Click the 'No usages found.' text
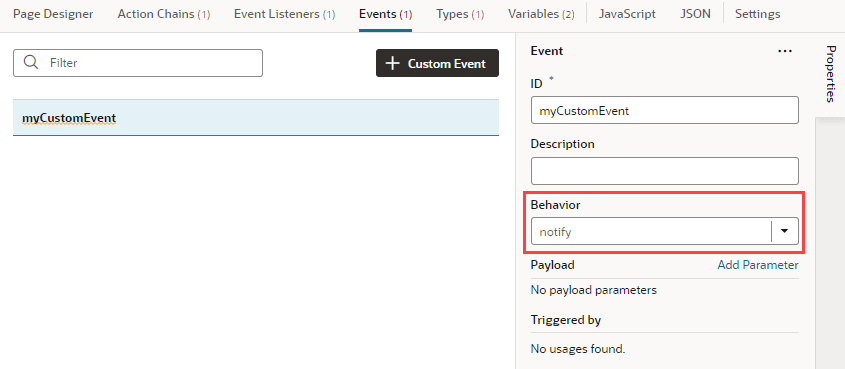This screenshot has width=845, height=369. pos(578,349)
